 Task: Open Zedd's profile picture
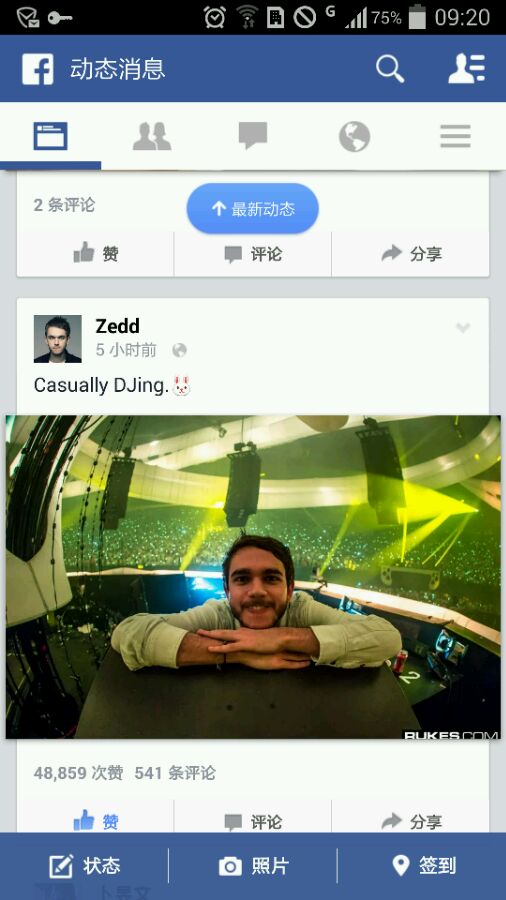[57, 339]
